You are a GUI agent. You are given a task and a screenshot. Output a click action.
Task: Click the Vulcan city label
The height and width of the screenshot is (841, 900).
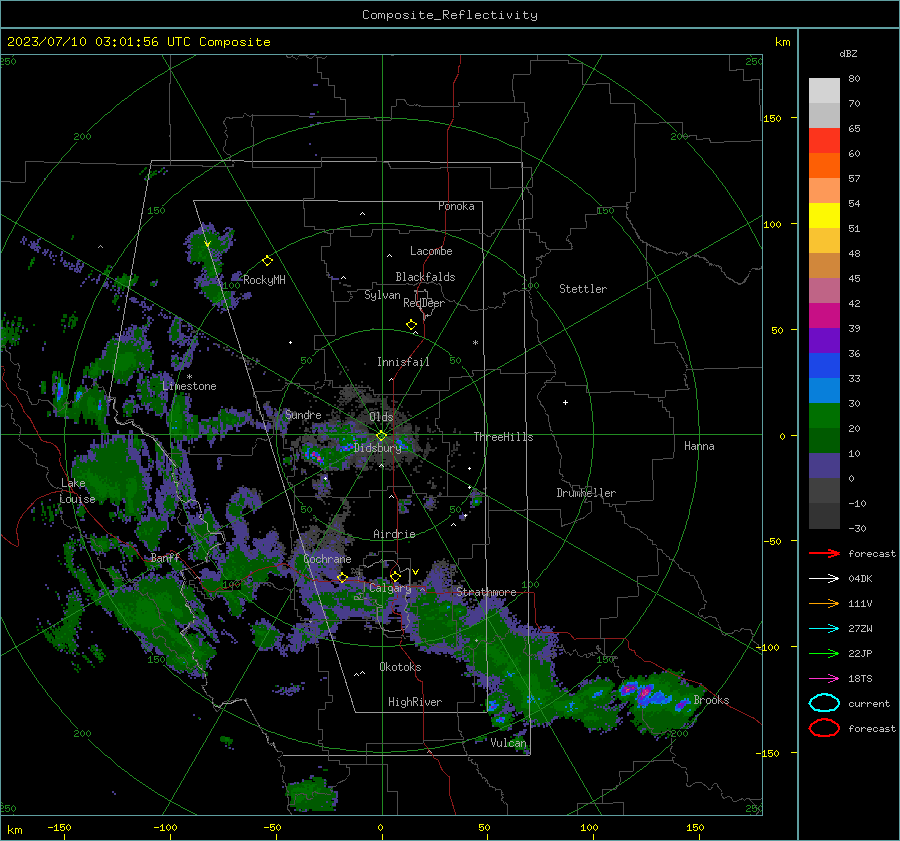click(x=508, y=743)
